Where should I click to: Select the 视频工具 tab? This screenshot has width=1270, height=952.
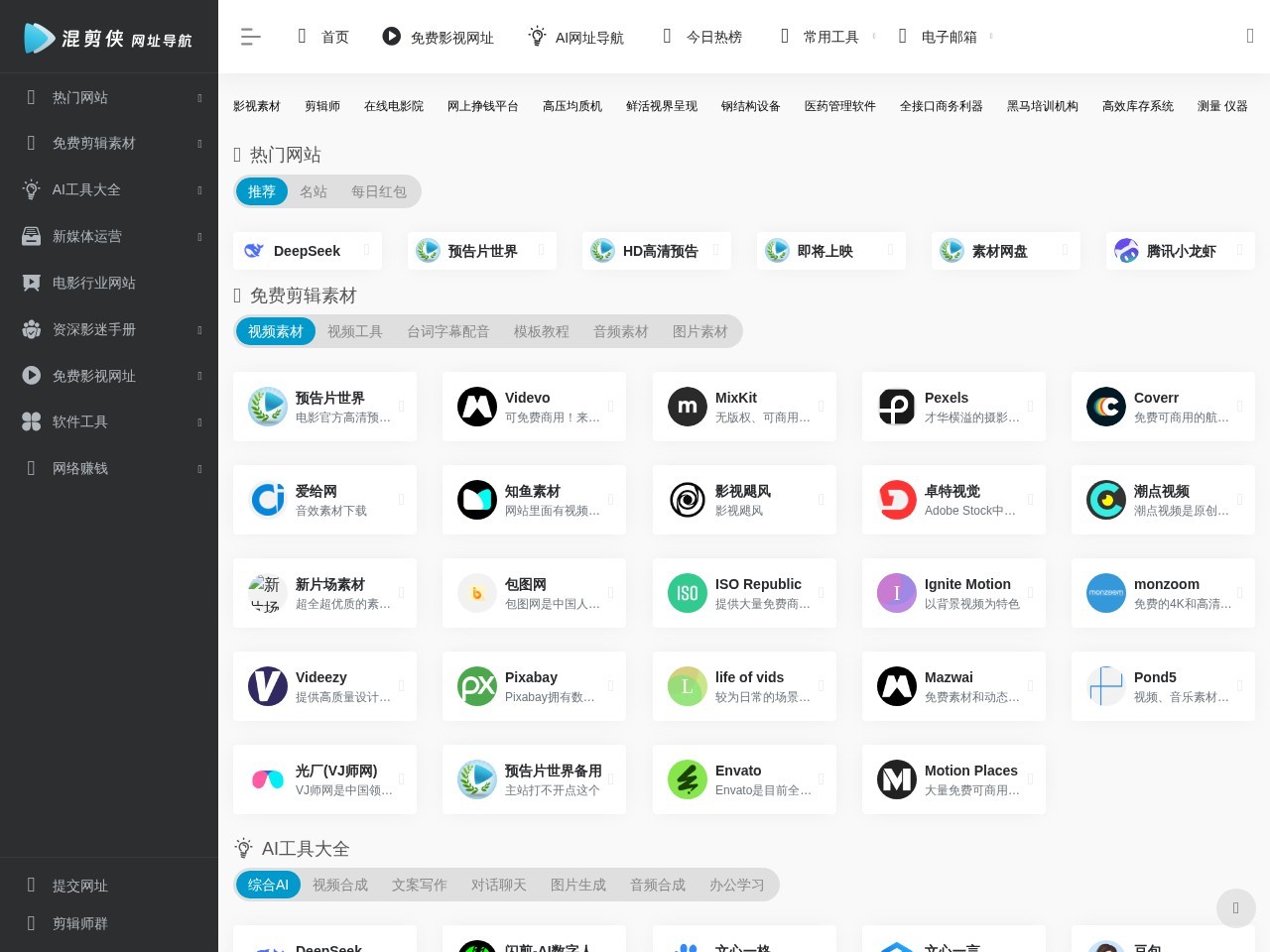[355, 331]
